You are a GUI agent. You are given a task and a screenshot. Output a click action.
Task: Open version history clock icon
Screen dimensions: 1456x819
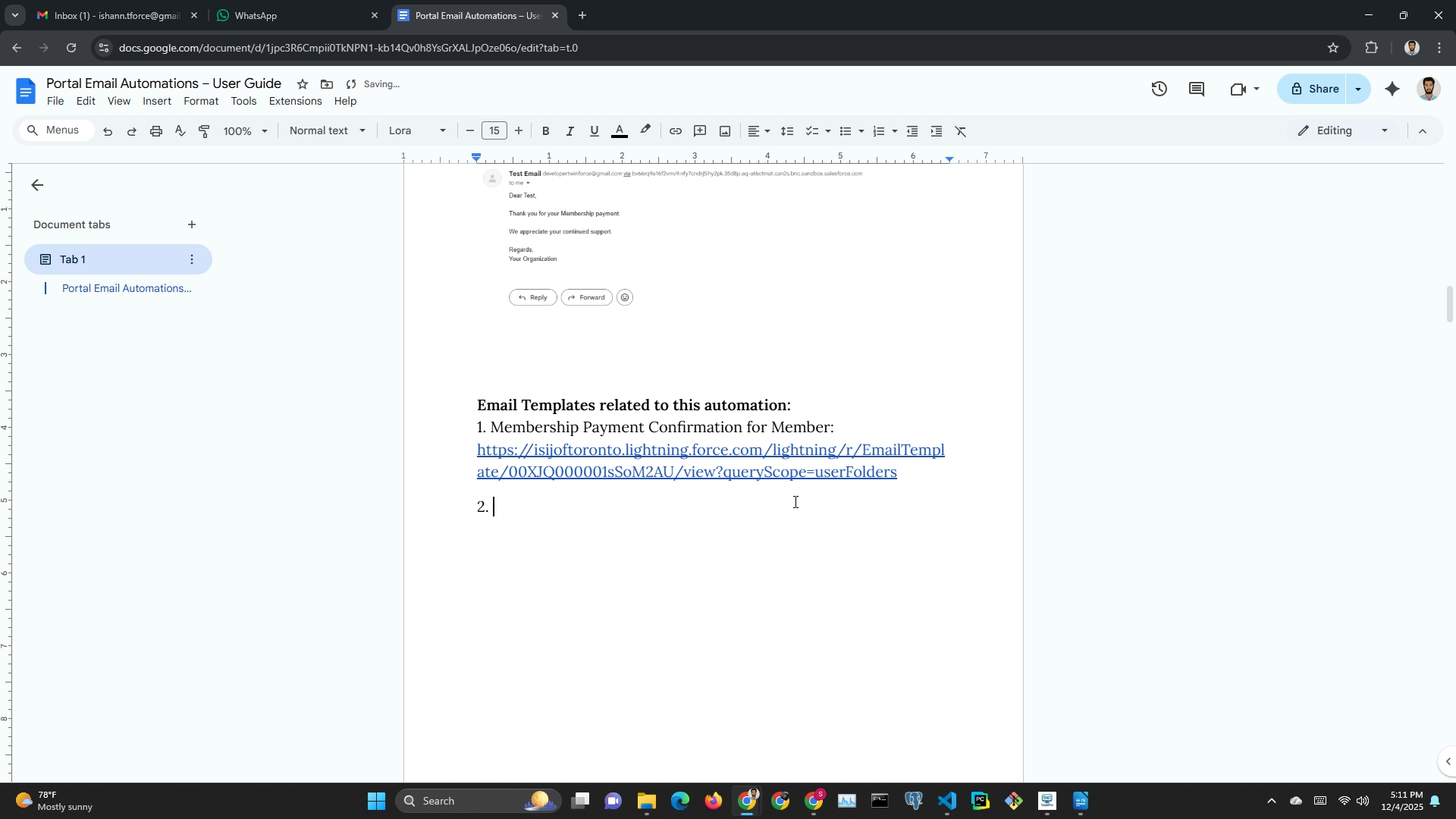tap(1159, 89)
